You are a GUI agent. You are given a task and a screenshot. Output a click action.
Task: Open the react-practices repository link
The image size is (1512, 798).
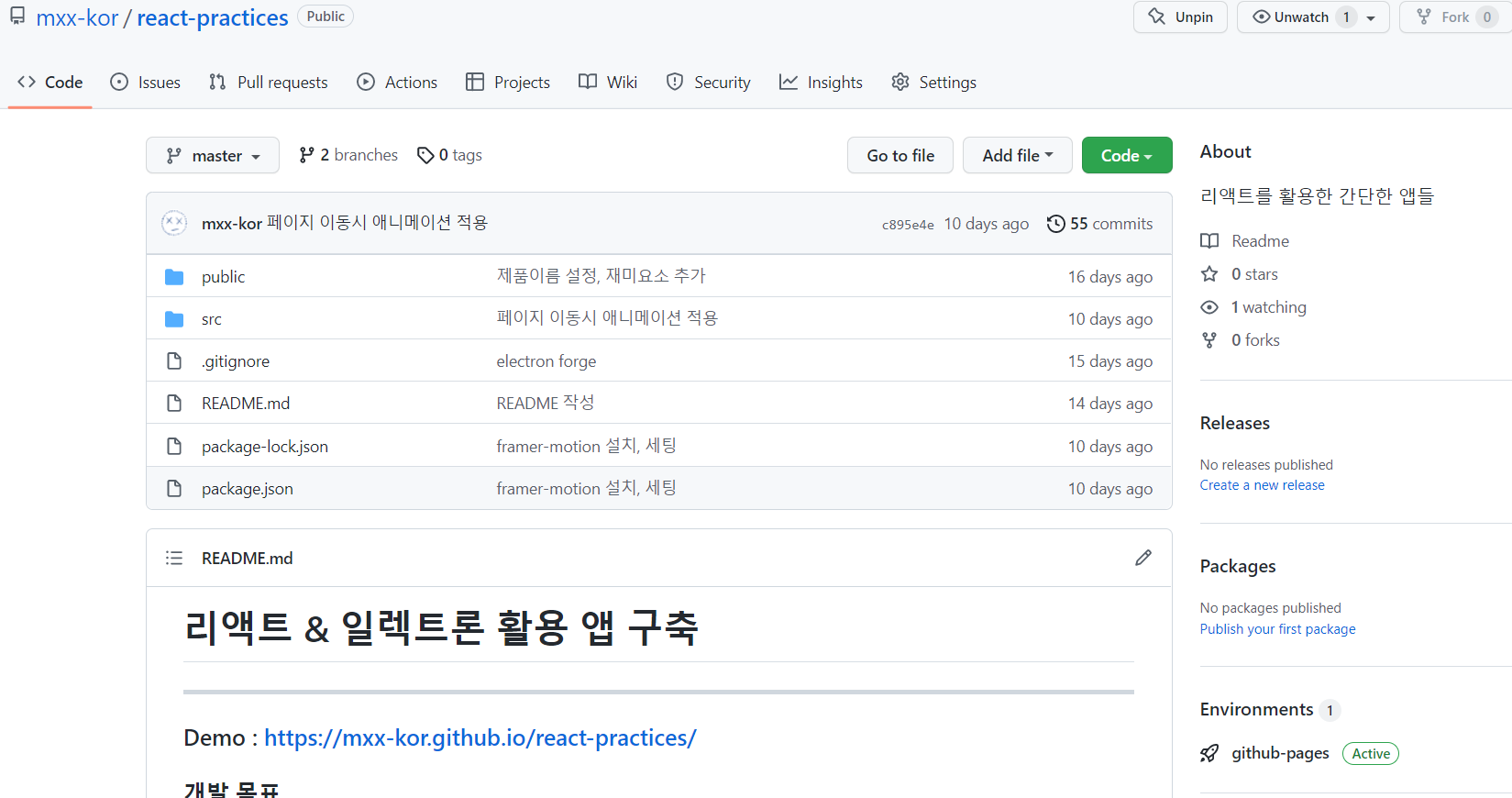[213, 17]
